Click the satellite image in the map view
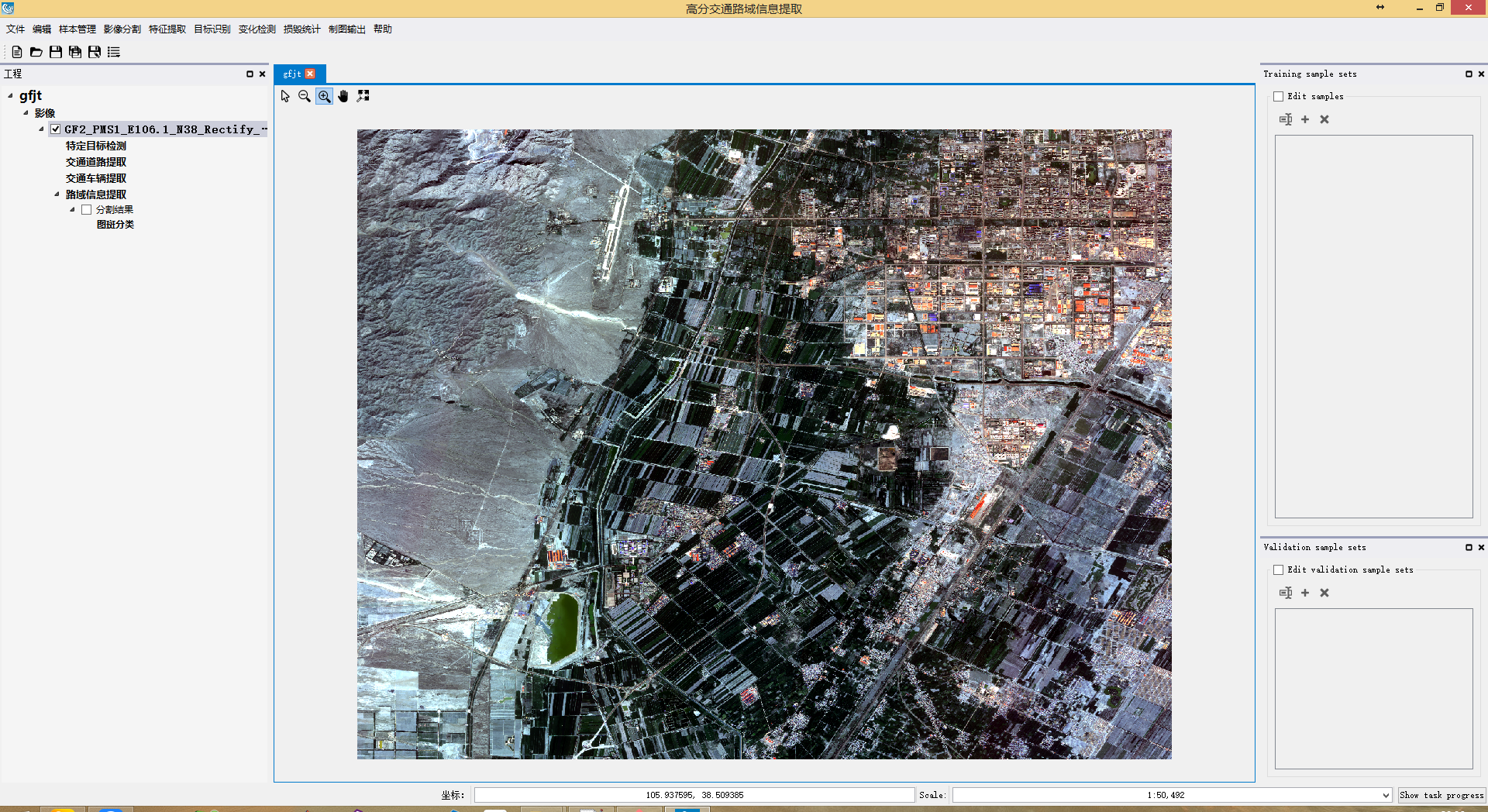The image size is (1488, 812). (764, 444)
